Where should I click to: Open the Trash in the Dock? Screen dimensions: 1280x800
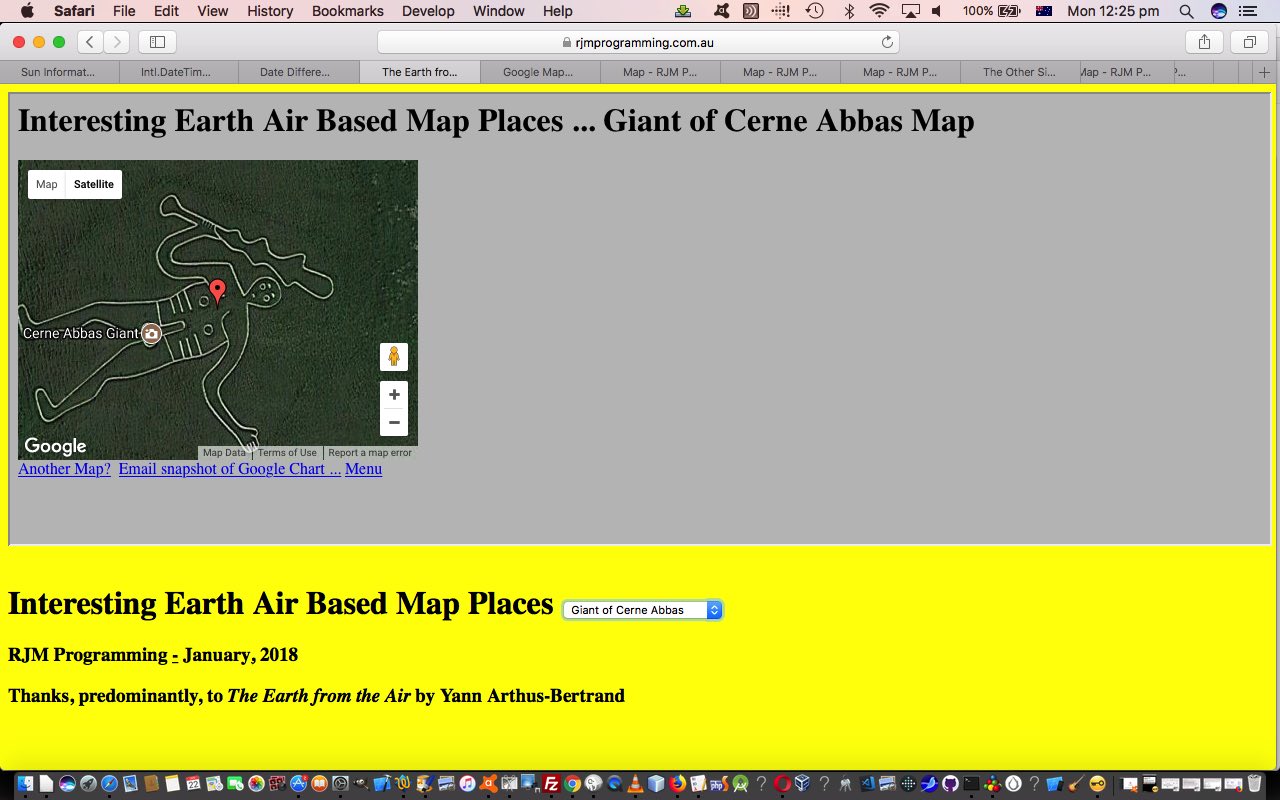pyautogui.click(x=1254, y=784)
